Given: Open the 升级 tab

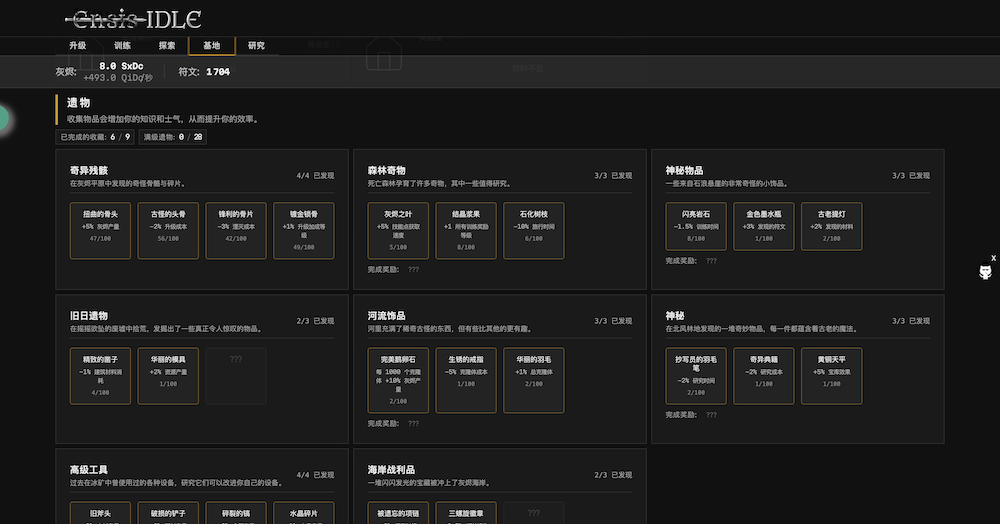Looking at the screenshot, I should [78, 46].
